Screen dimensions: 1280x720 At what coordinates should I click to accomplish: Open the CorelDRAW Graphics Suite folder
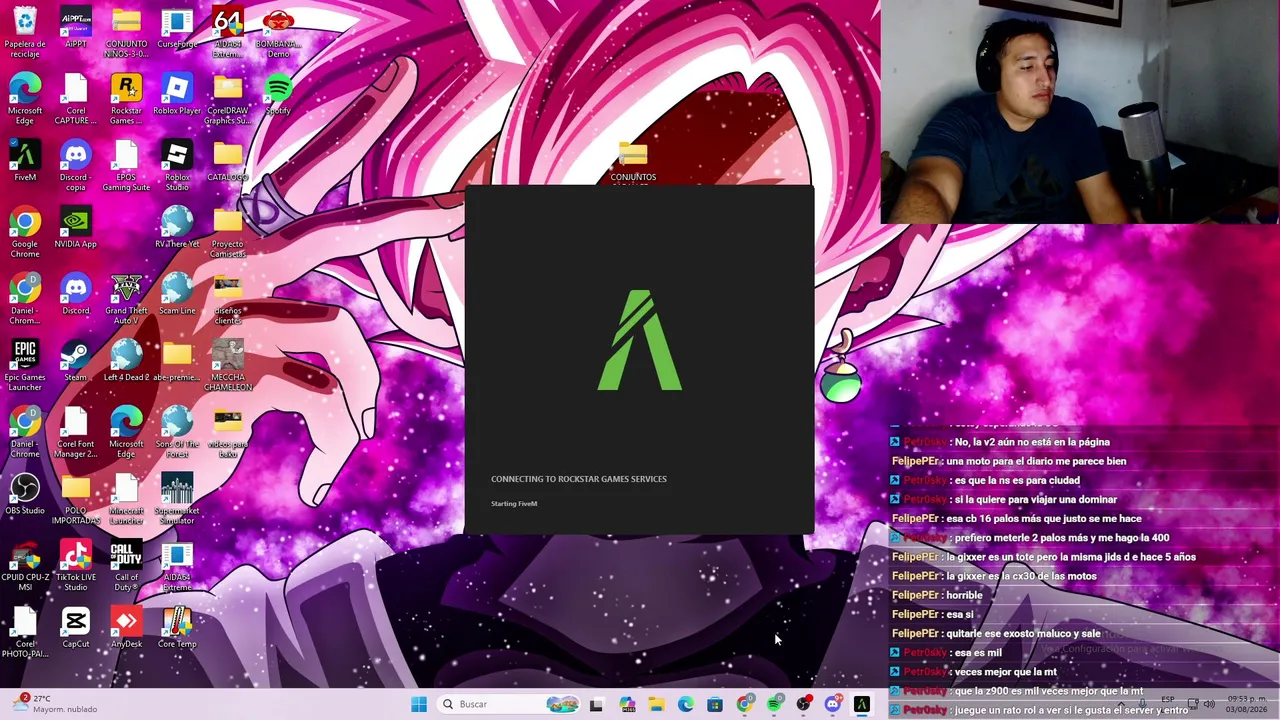pyautogui.click(x=228, y=100)
